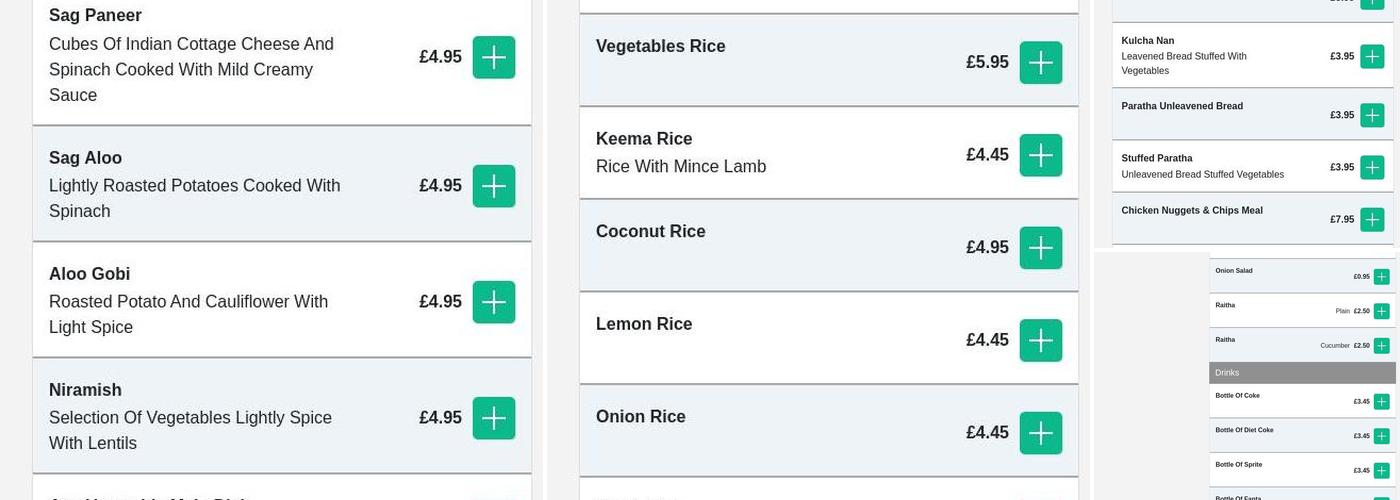This screenshot has width=1400, height=500.
Task: Add Bottle Of Diet Coke
Action: pyautogui.click(x=1381, y=436)
